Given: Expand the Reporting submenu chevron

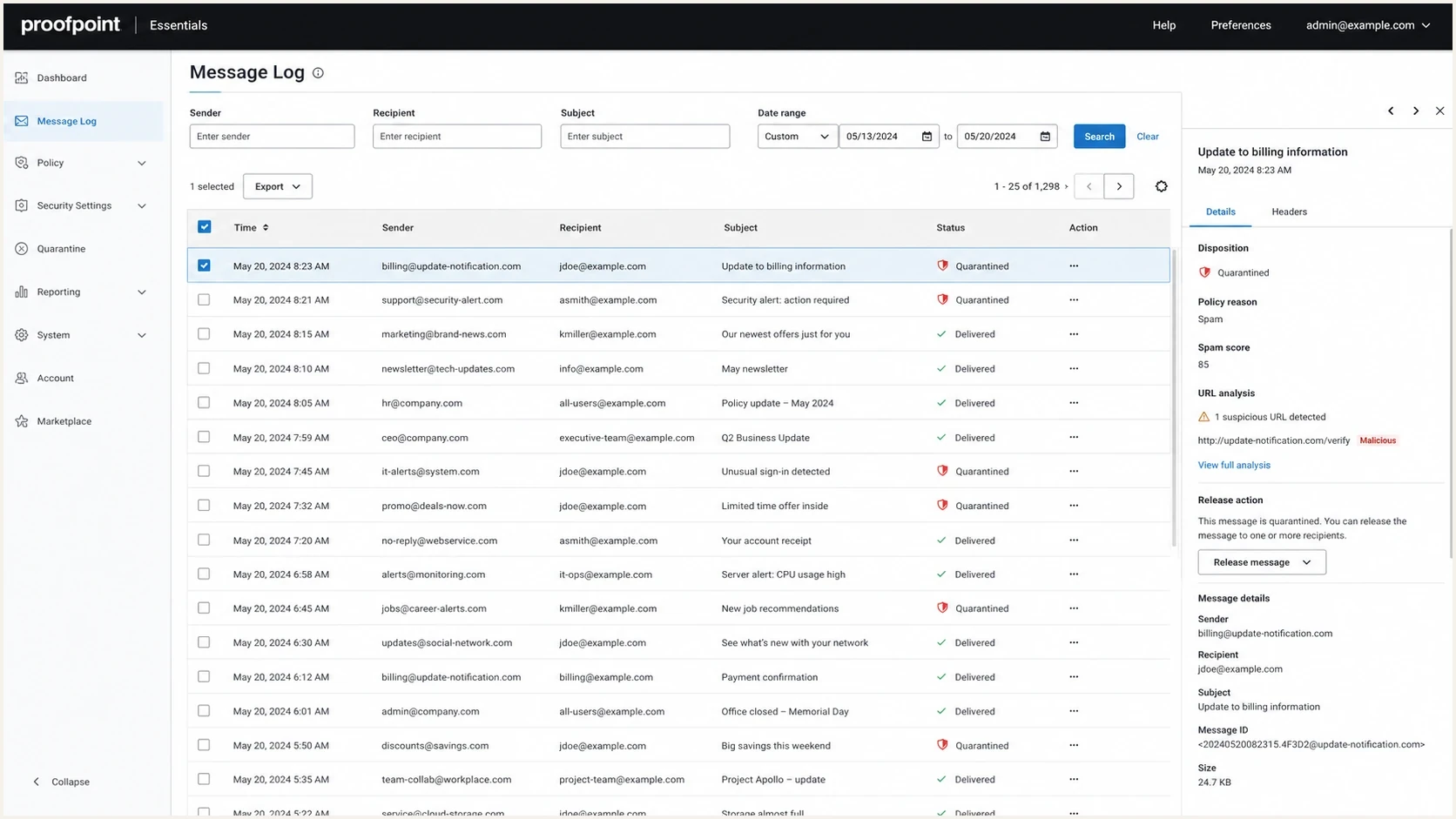Looking at the screenshot, I should (141, 292).
